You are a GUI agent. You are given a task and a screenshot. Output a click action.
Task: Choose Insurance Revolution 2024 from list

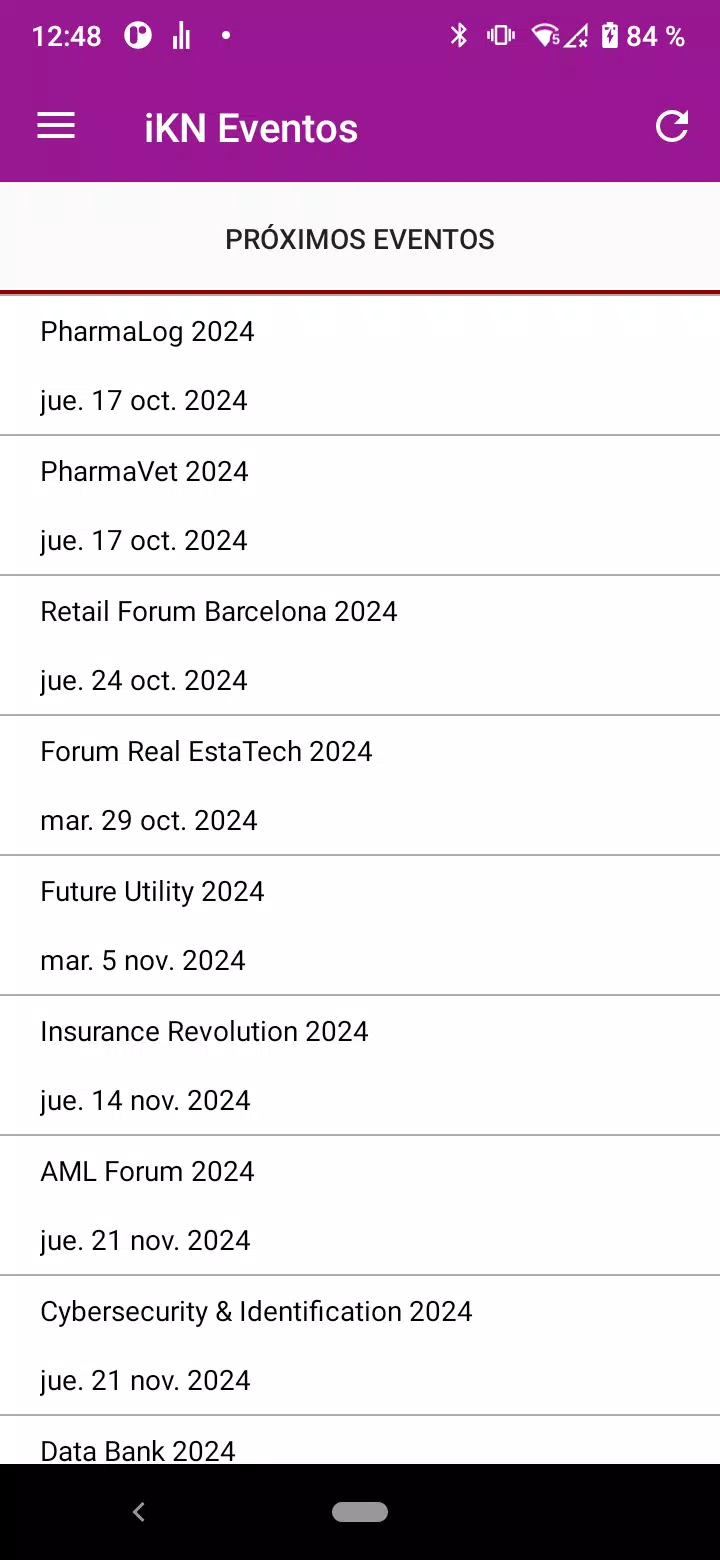360,1065
